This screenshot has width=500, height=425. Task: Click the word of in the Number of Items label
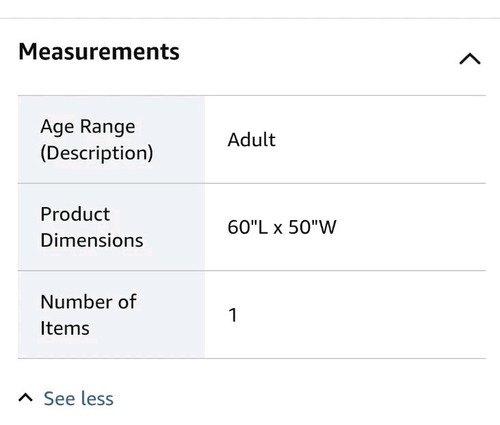coord(127,302)
